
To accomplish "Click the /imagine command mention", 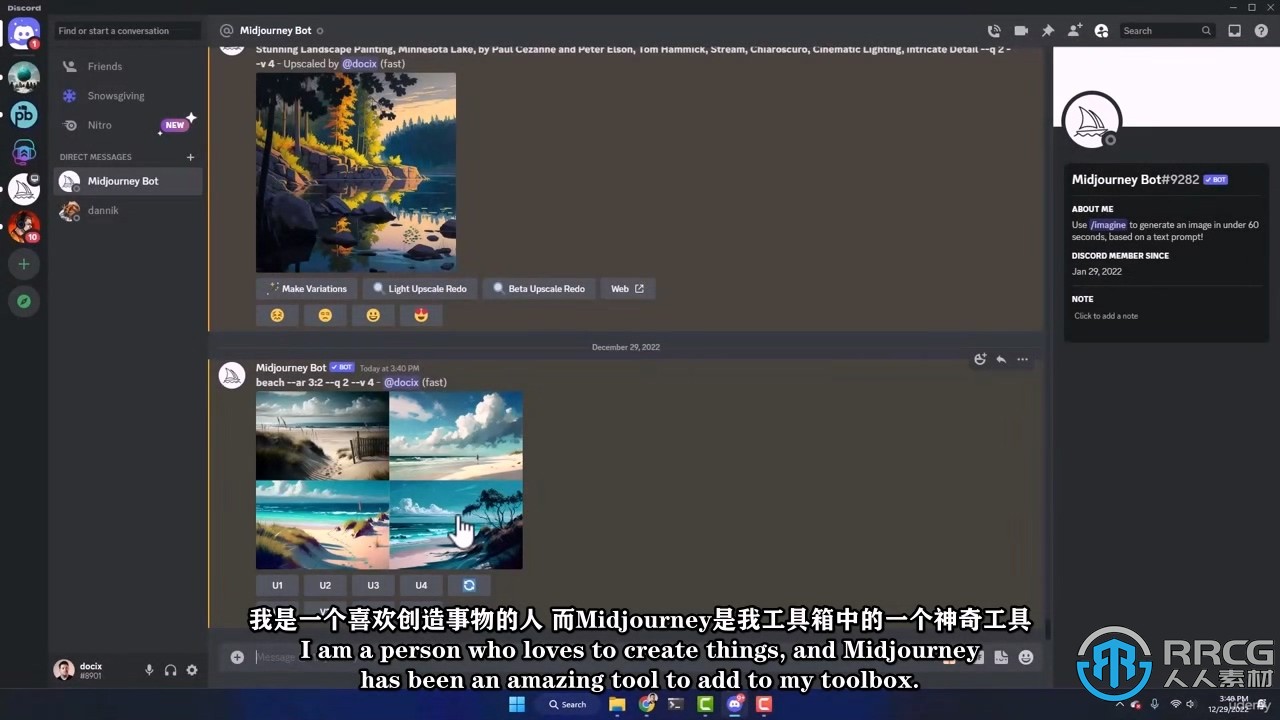I will pyautogui.click(x=1108, y=225).
